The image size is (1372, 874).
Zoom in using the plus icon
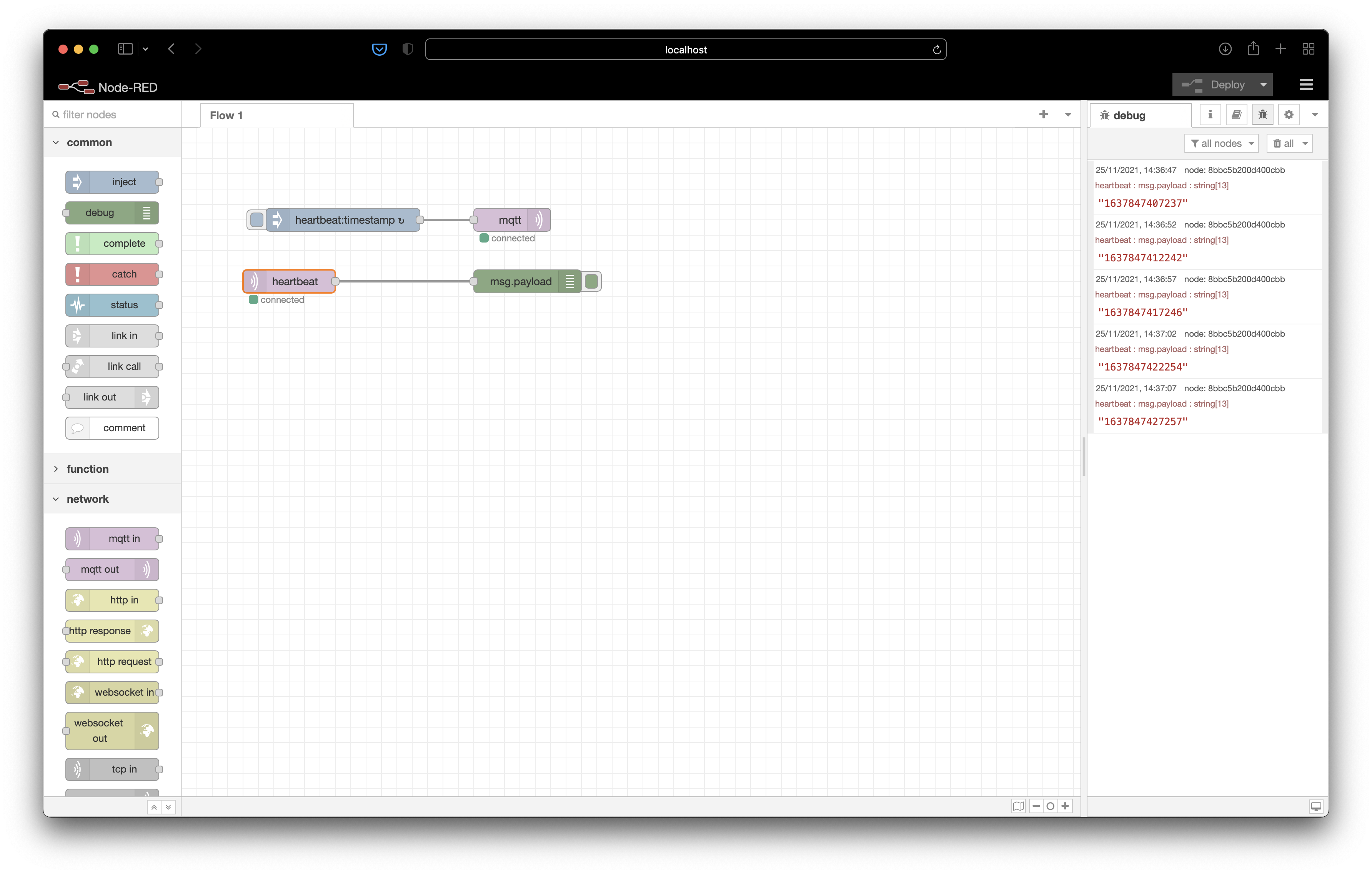pyautogui.click(x=1065, y=806)
